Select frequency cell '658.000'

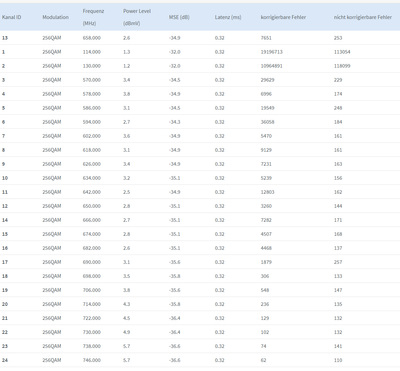(x=92, y=38)
